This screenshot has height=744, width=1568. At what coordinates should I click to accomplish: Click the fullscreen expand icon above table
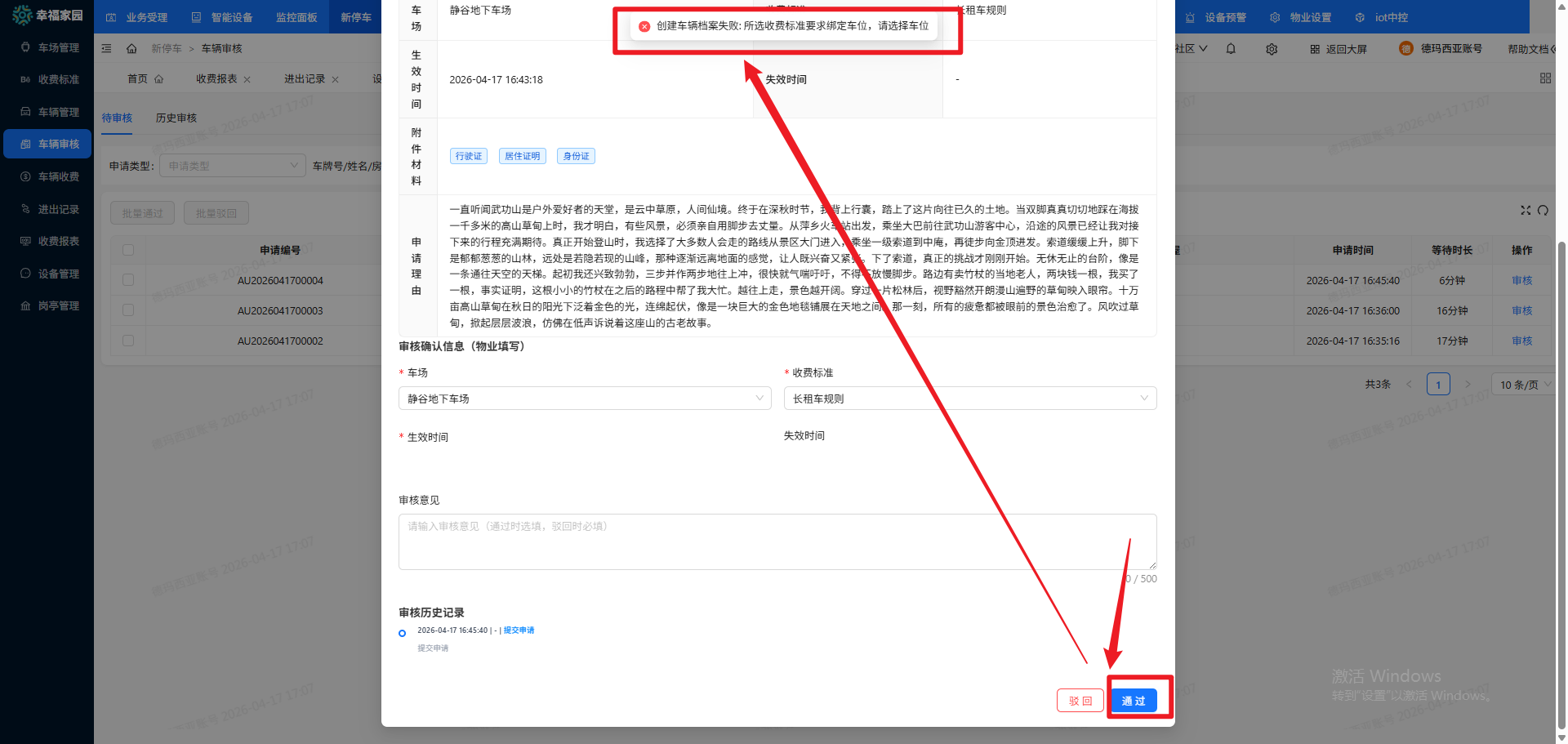(x=1525, y=210)
